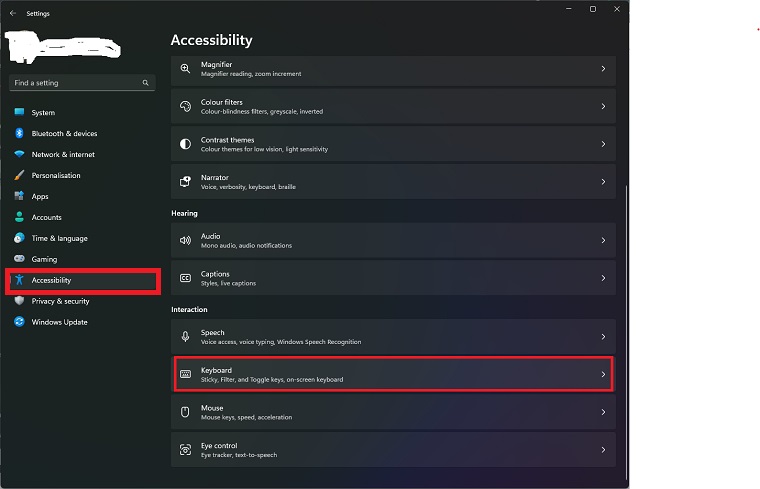The width and height of the screenshot is (760, 489).
Task: Click the Captions CC icon
Action: (x=185, y=278)
